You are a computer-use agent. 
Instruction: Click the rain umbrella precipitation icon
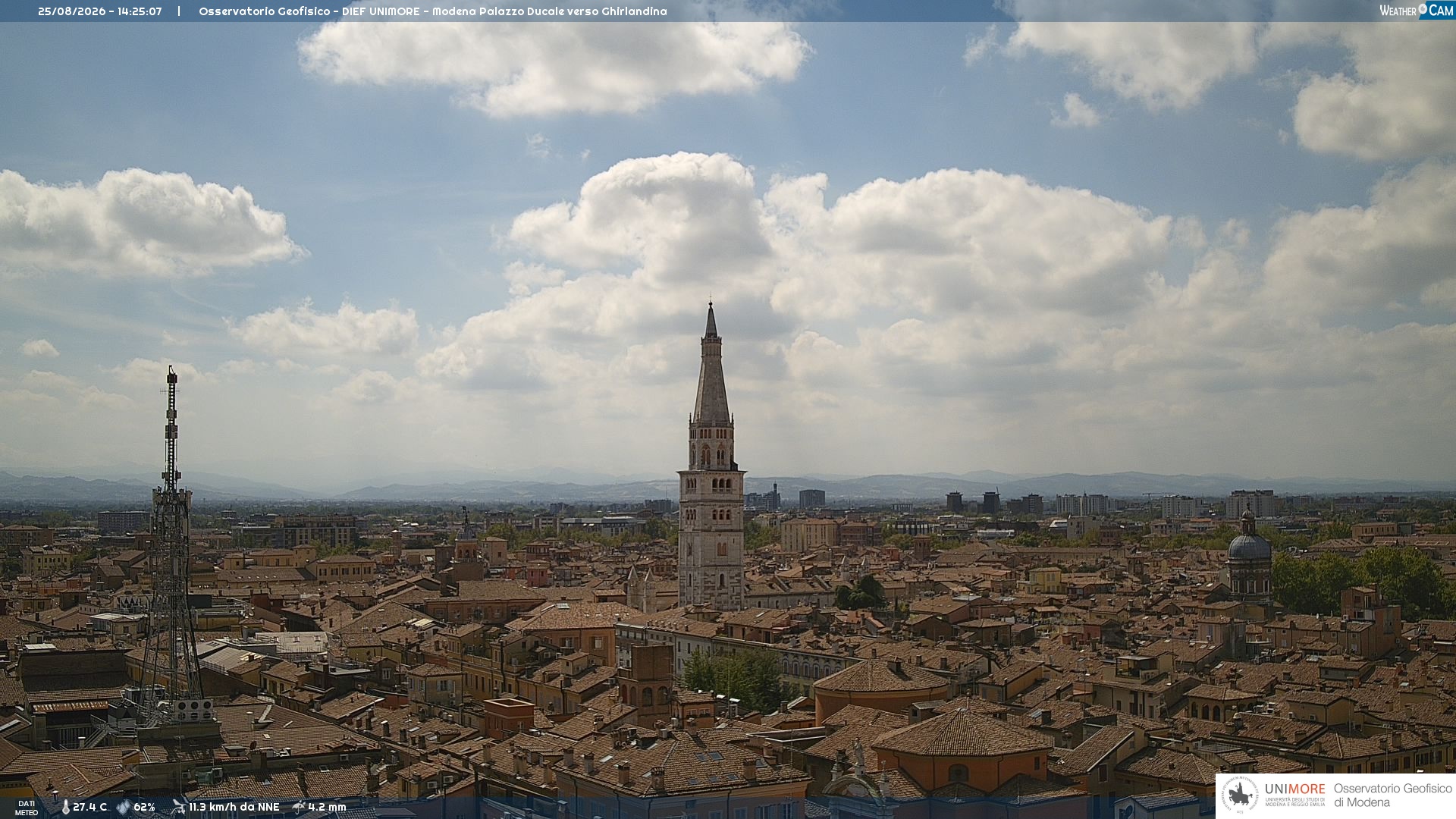pyautogui.click(x=298, y=807)
